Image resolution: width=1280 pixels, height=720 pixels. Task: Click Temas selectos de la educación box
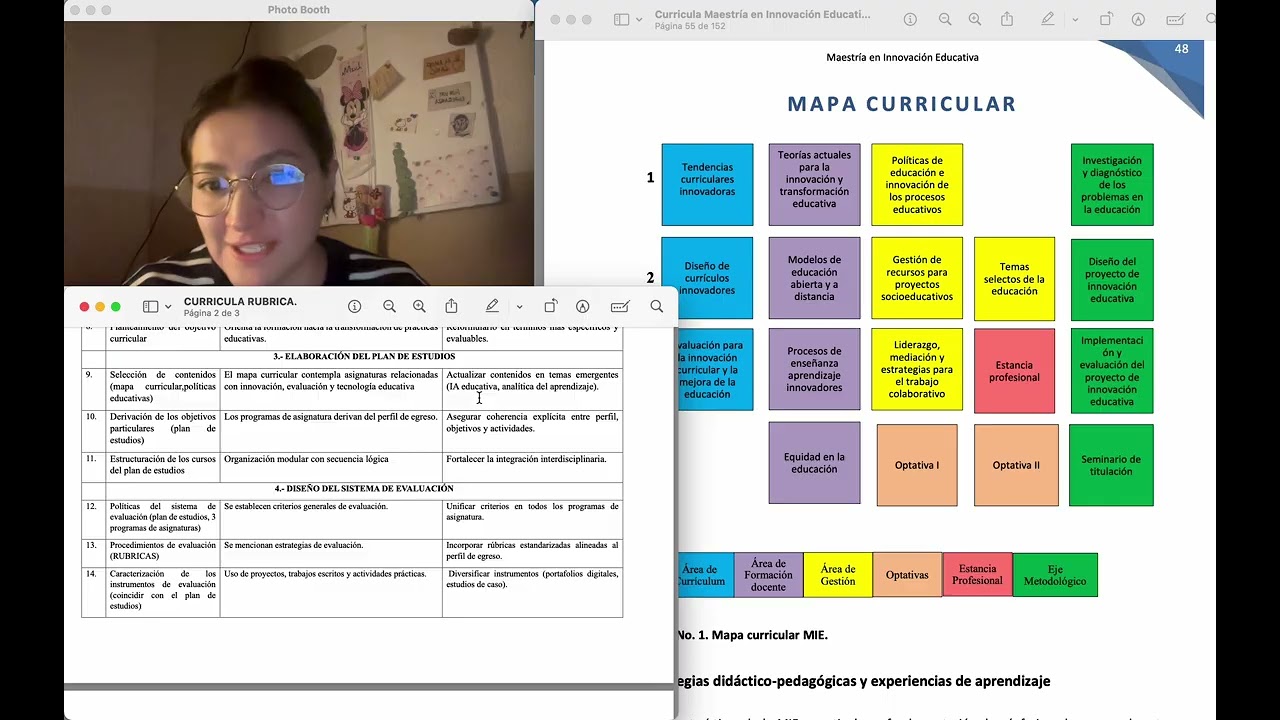1014,279
